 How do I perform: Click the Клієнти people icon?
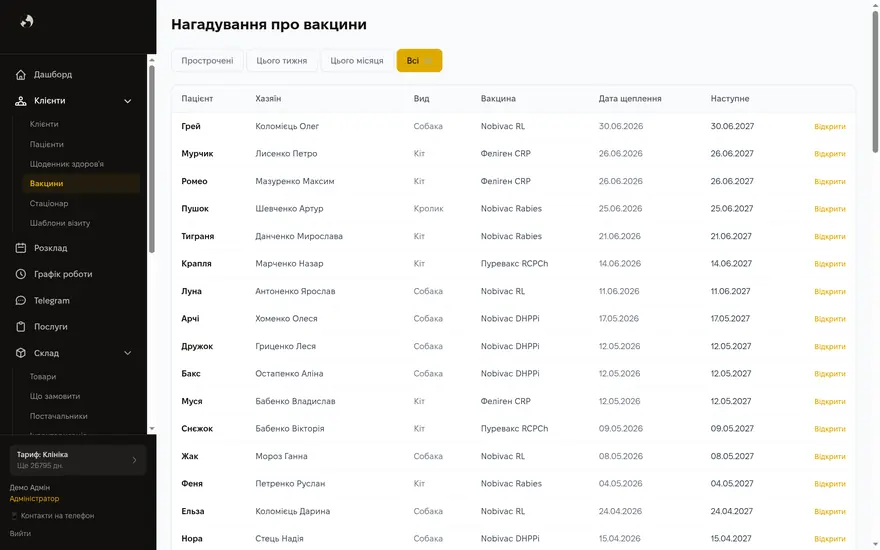coord(21,101)
